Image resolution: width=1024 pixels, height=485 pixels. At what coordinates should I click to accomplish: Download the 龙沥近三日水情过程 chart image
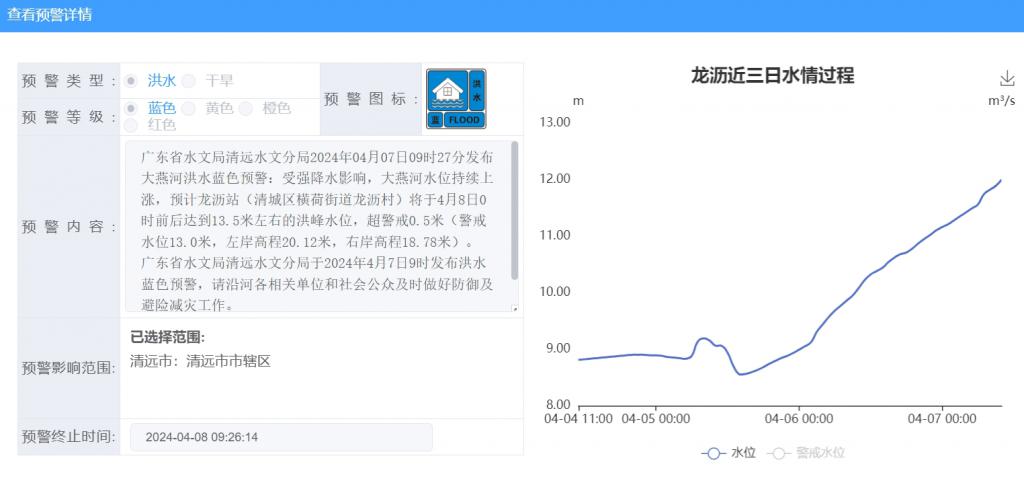(x=1006, y=79)
